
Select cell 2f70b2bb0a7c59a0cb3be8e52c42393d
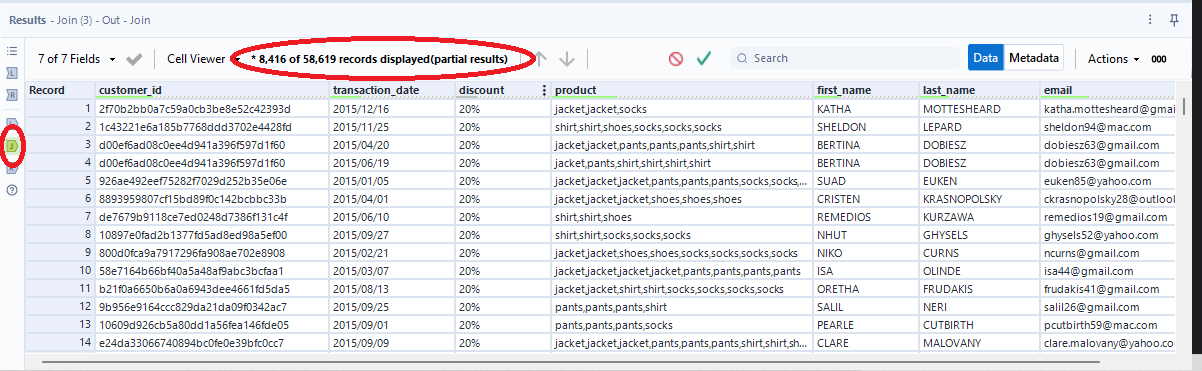coord(211,108)
